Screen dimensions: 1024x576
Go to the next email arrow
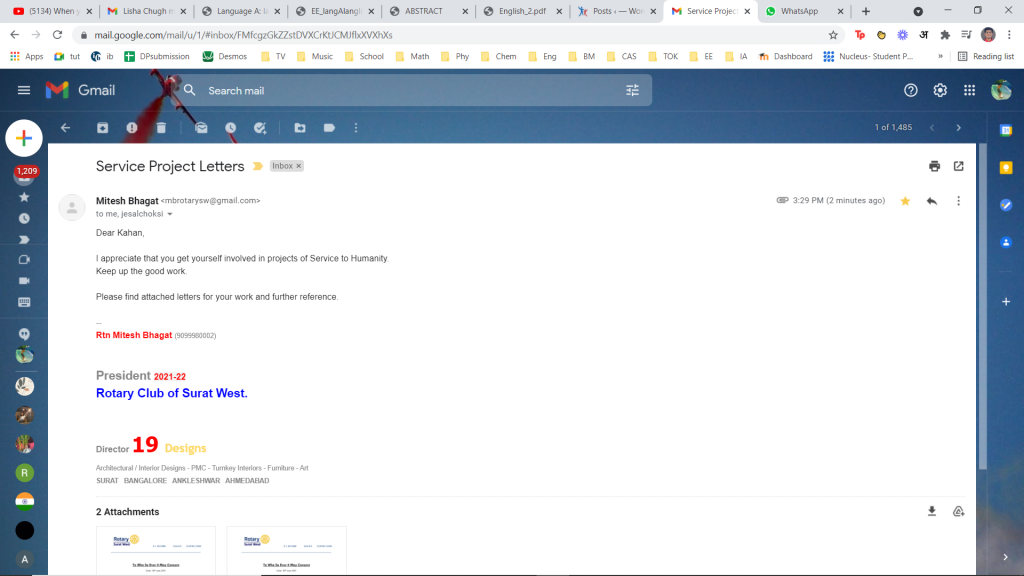959,128
